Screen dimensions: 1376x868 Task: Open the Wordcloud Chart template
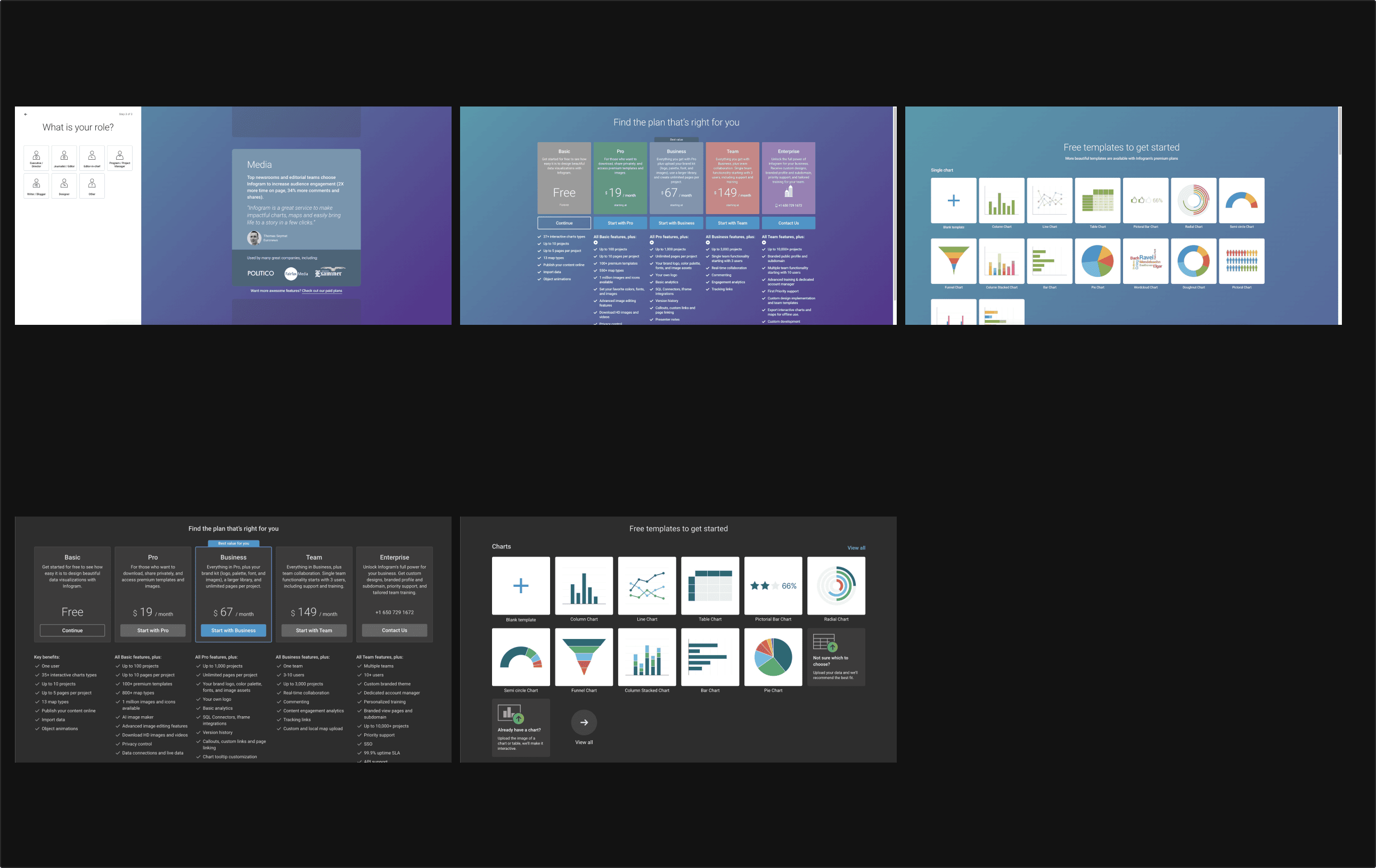click(1145, 261)
